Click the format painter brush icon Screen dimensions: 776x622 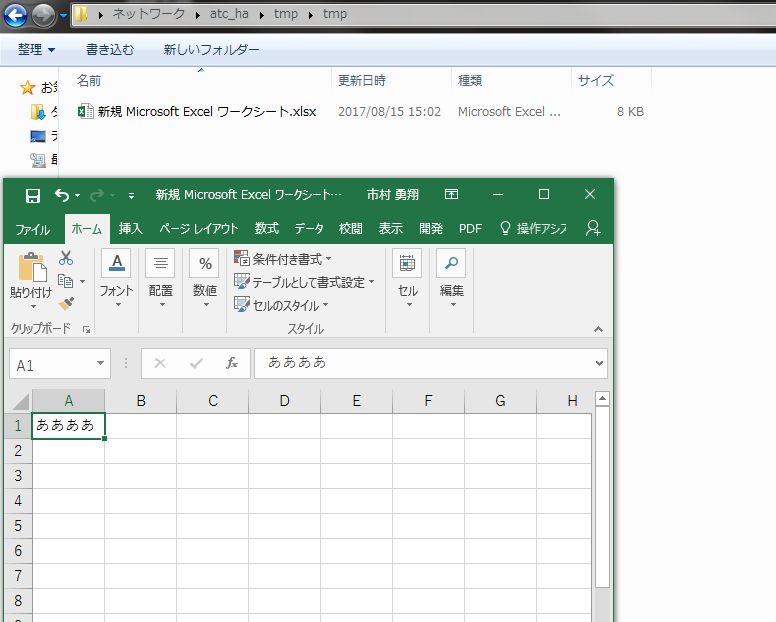coord(66,303)
